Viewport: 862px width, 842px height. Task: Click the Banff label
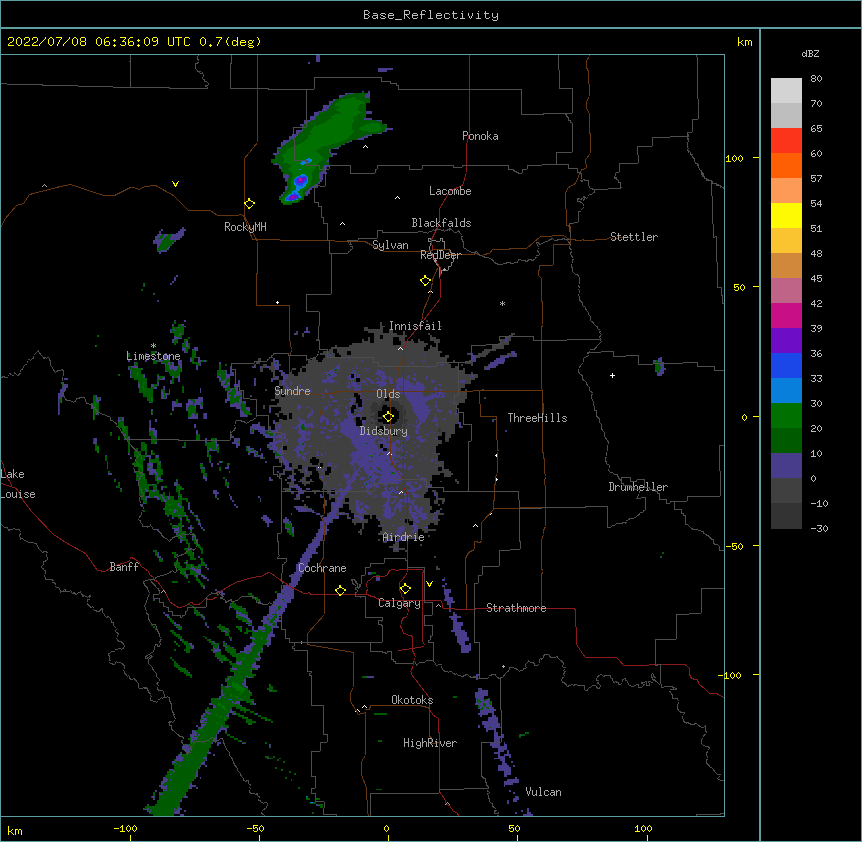pos(124,567)
